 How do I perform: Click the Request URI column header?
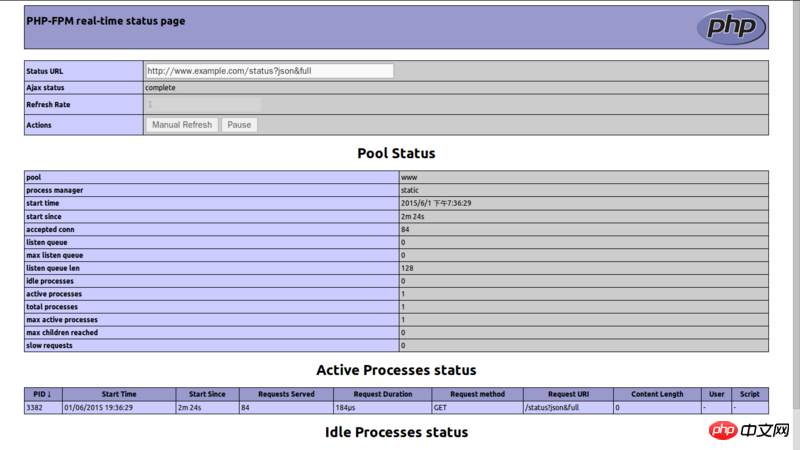567,394
